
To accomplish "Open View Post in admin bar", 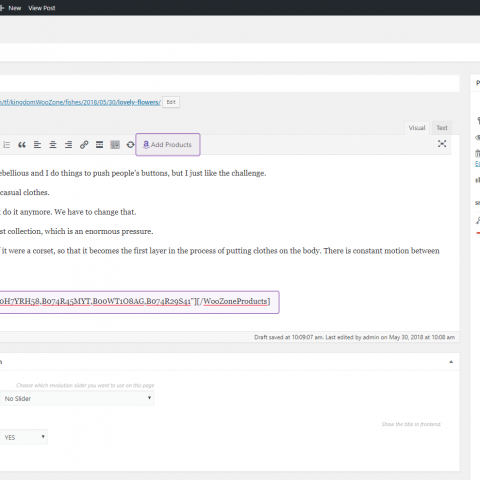I will (x=42, y=8).
